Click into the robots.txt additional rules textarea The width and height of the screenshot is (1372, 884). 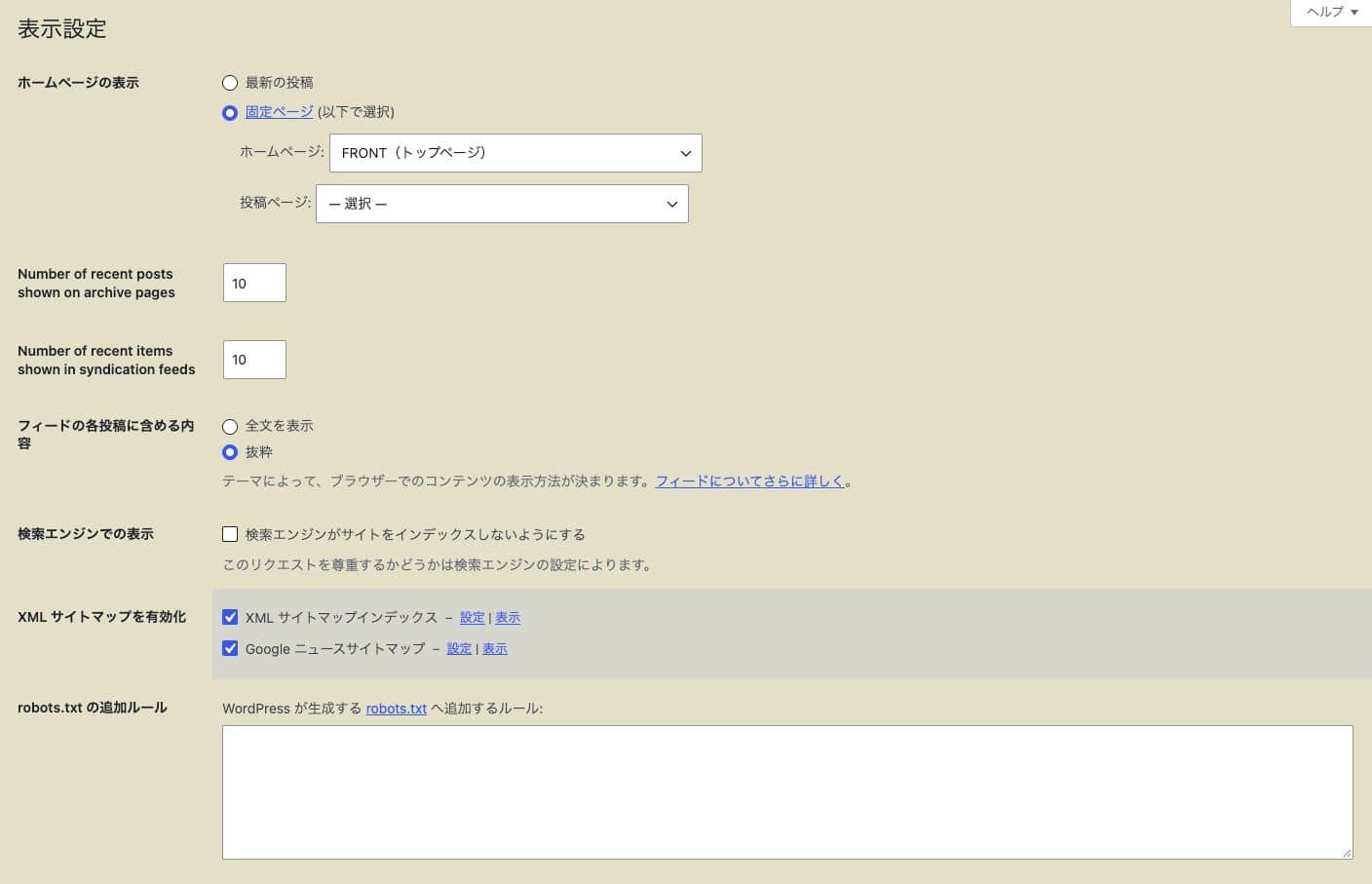tap(787, 792)
